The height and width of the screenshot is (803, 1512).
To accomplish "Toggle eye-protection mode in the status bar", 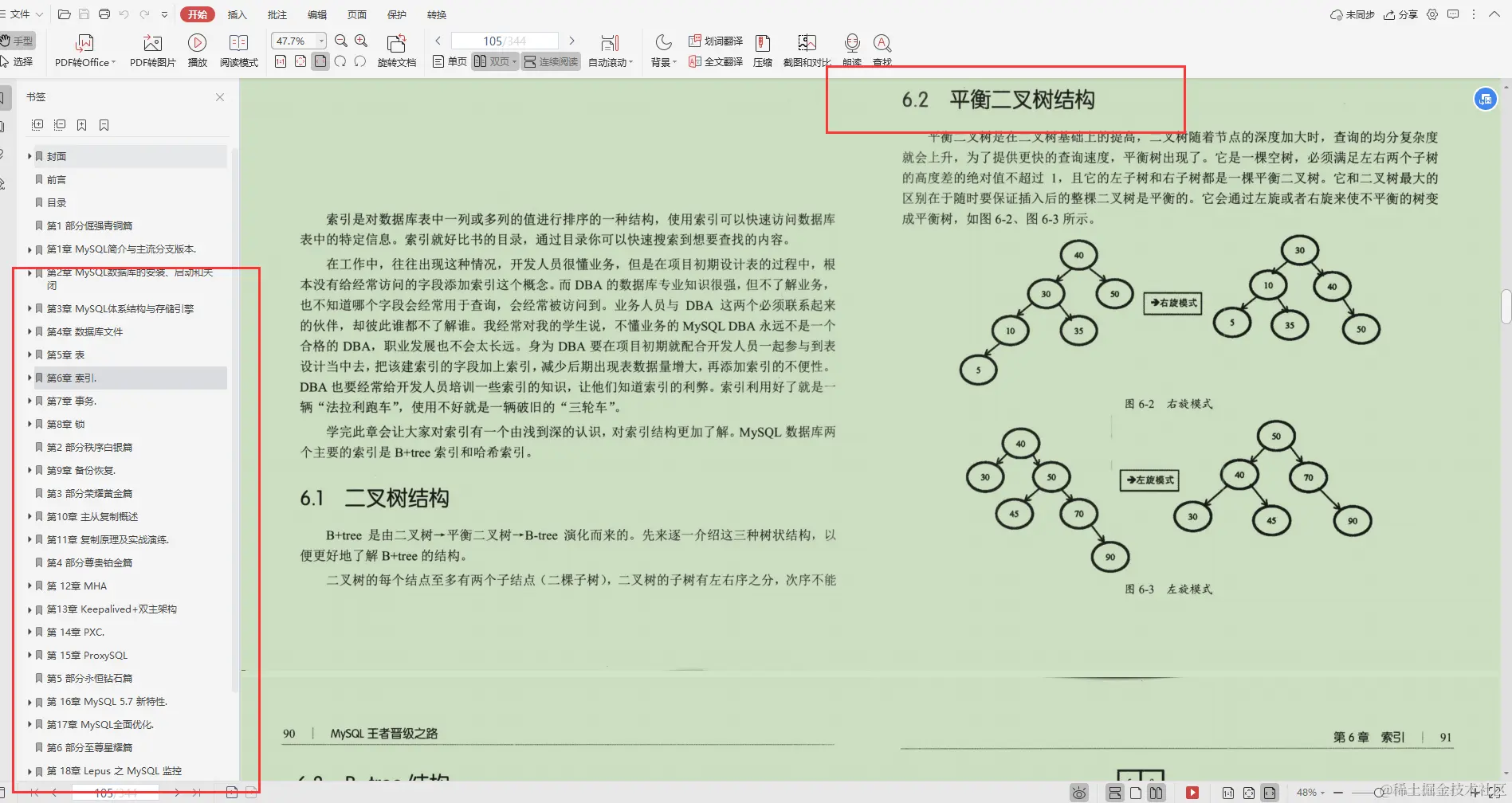I will click(1078, 792).
